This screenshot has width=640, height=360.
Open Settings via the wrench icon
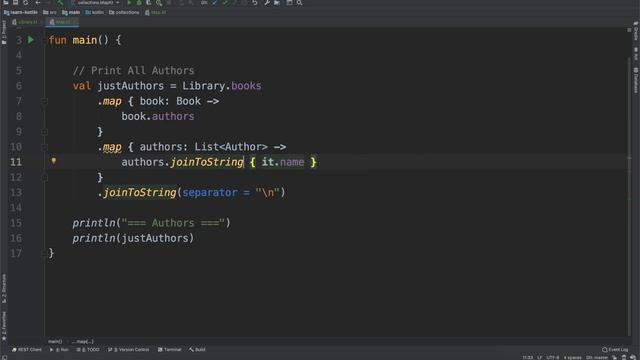click(267, 3)
